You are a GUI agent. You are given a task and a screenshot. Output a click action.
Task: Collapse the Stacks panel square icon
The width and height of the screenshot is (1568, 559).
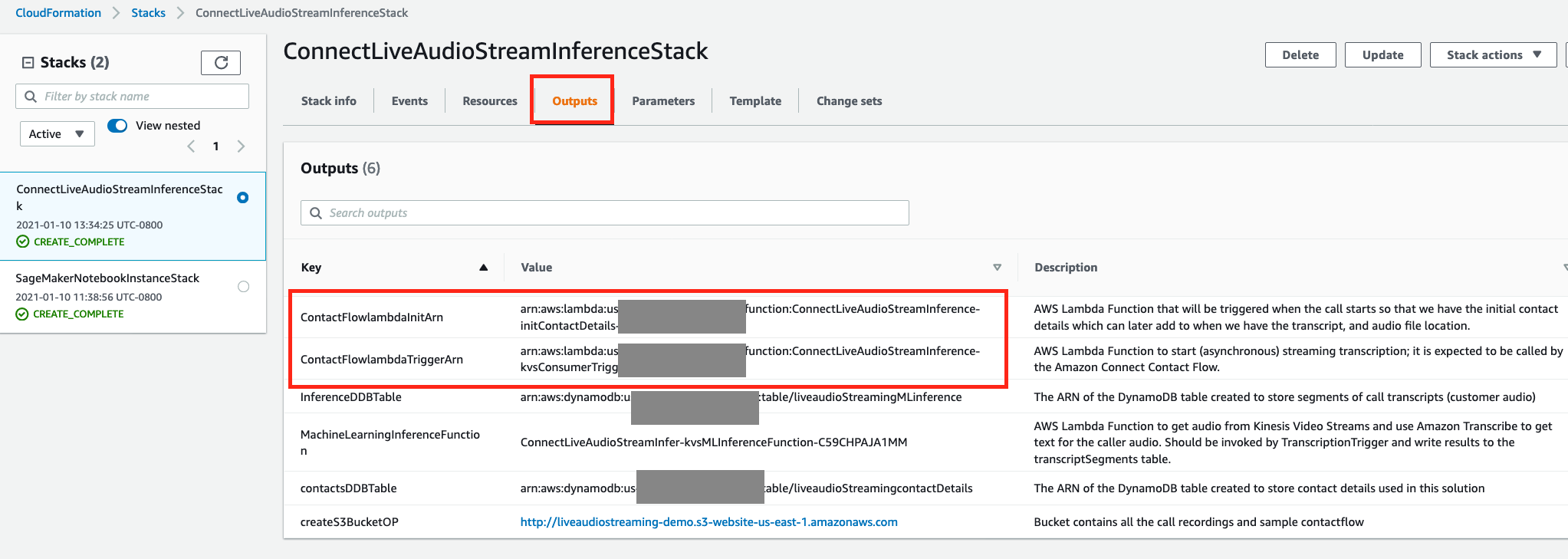pos(28,63)
